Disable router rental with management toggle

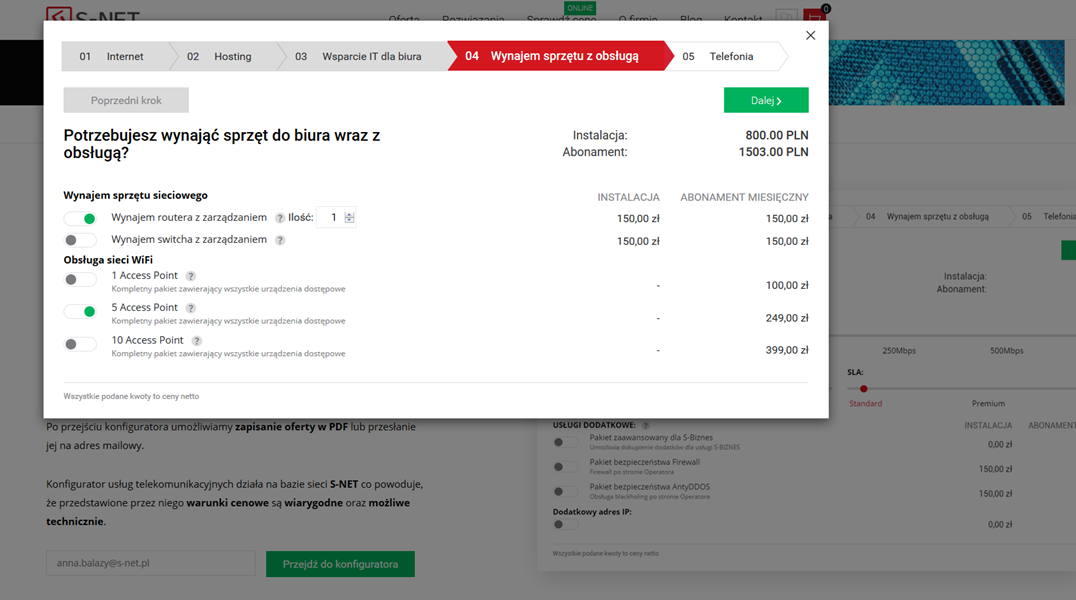click(80, 218)
